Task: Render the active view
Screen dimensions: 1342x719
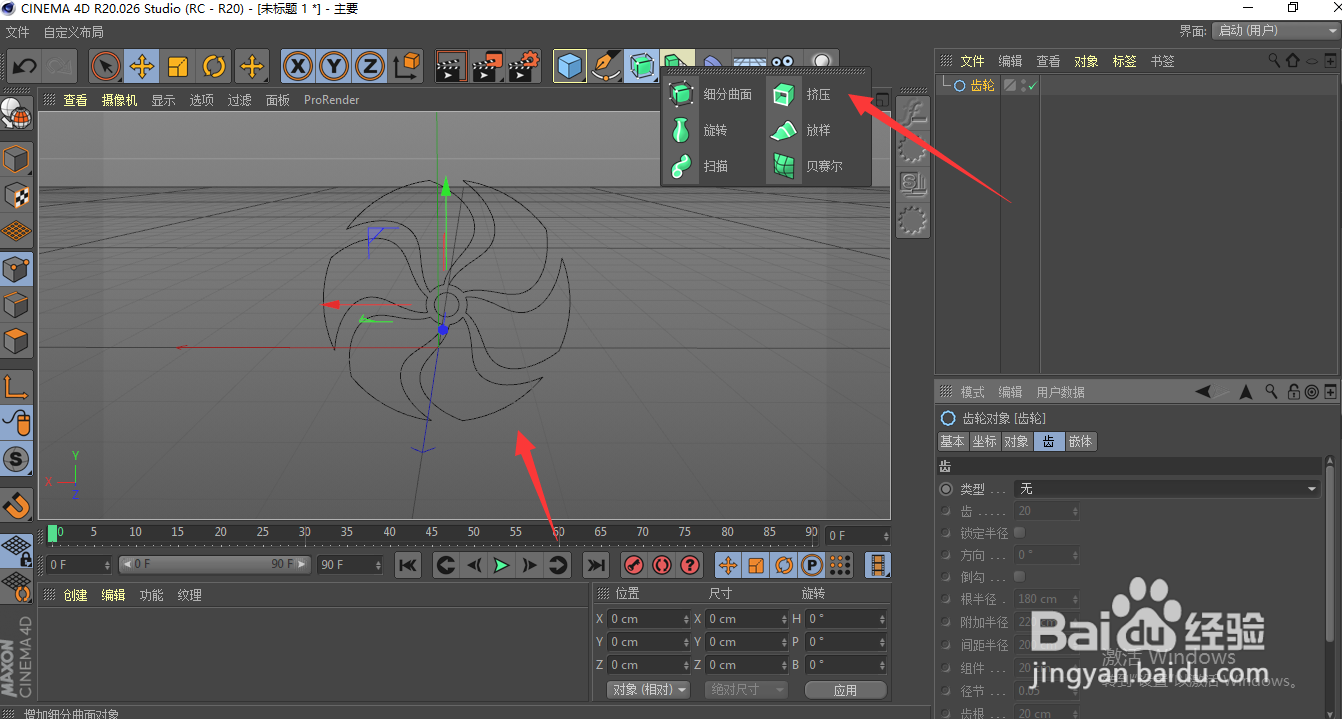Action: pyautogui.click(x=451, y=67)
